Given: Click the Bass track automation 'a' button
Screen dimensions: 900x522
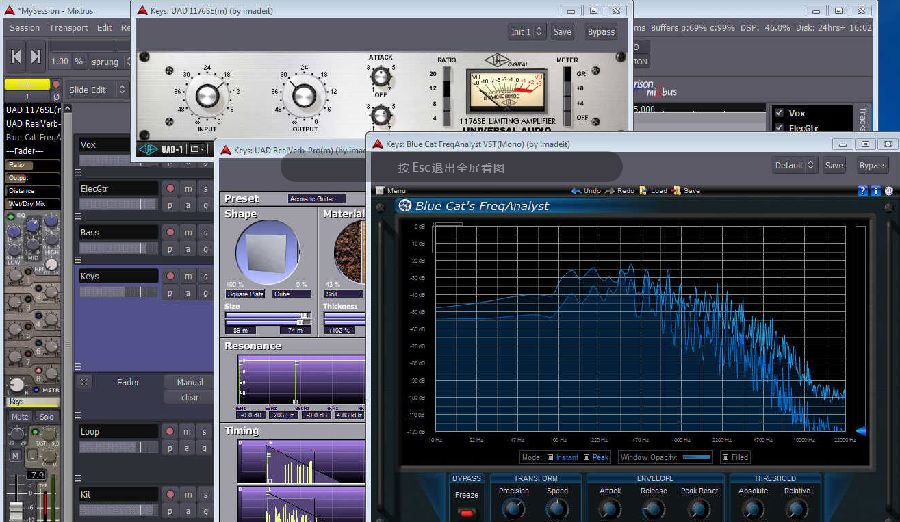Looking at the screenshot, I should coord(188,249).
